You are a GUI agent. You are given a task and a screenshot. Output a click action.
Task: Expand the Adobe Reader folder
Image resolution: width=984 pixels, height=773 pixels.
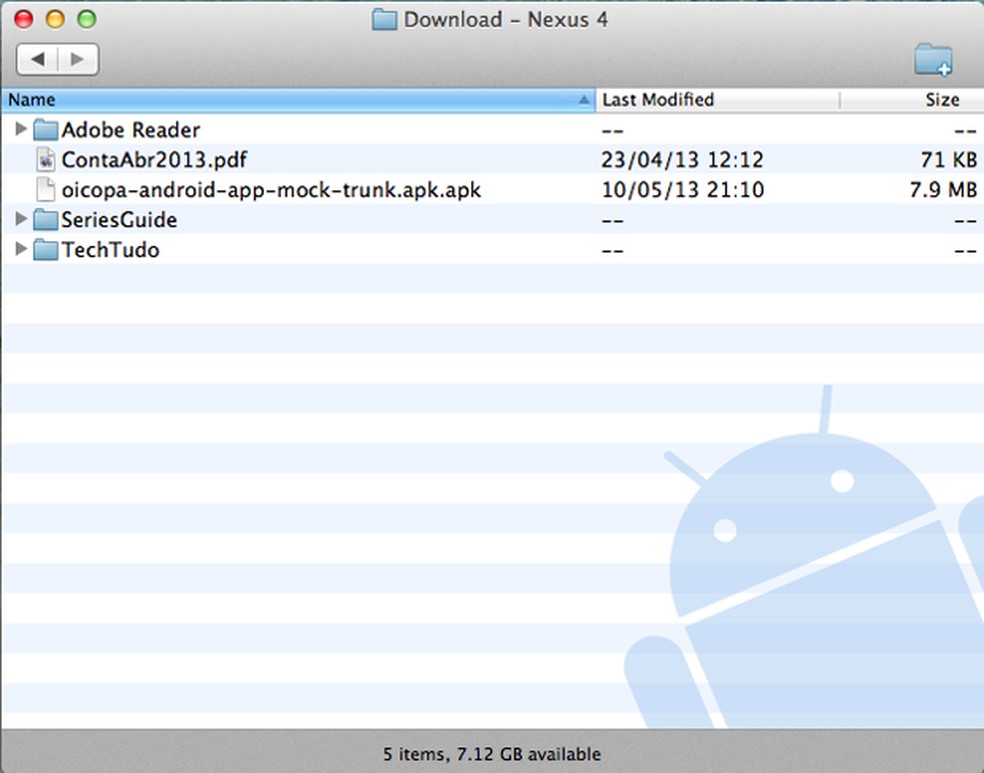pyautogui.click(x=21, y=129)
